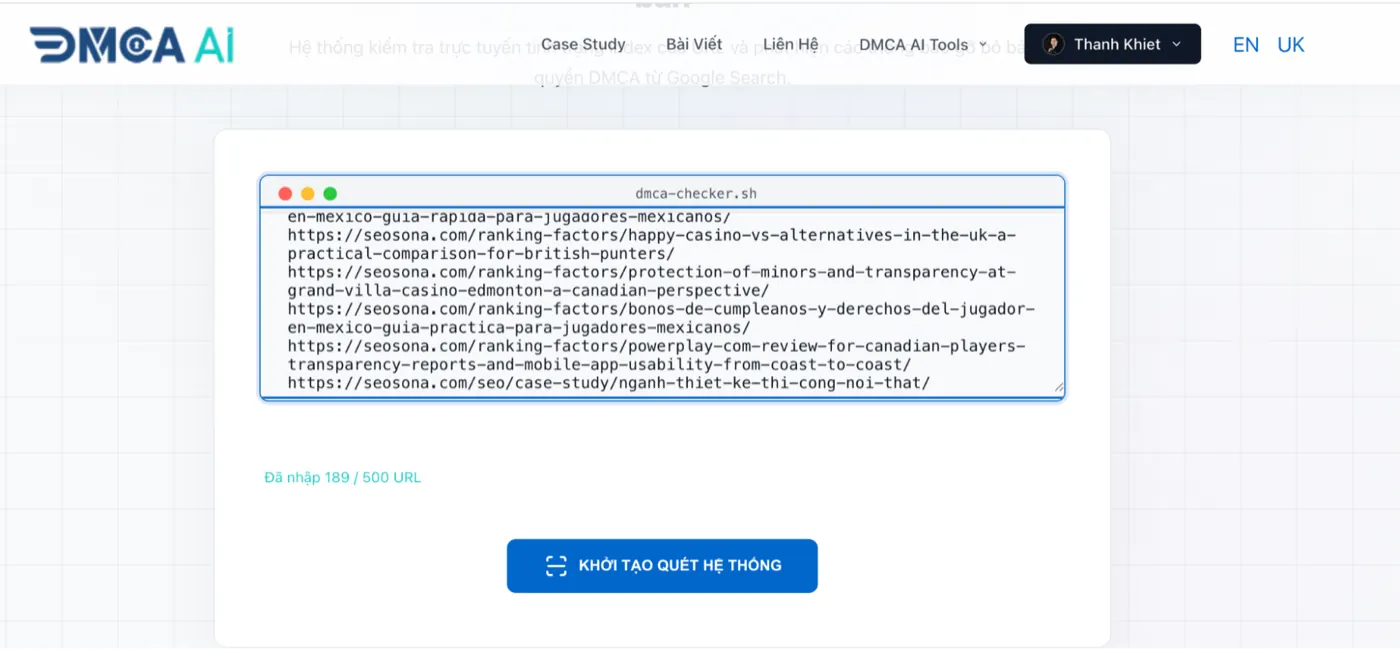1400x649 pixels.
Task: Click the dmca-checker.sh title text
Action: click(x=696, y=194)
